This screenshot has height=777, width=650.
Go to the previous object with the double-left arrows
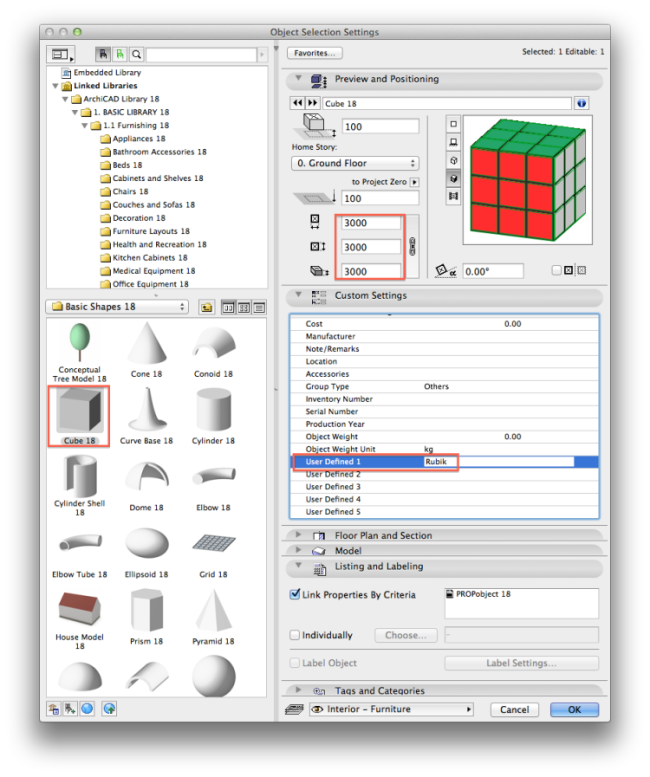pyautogui.click(x=297, y=103)
